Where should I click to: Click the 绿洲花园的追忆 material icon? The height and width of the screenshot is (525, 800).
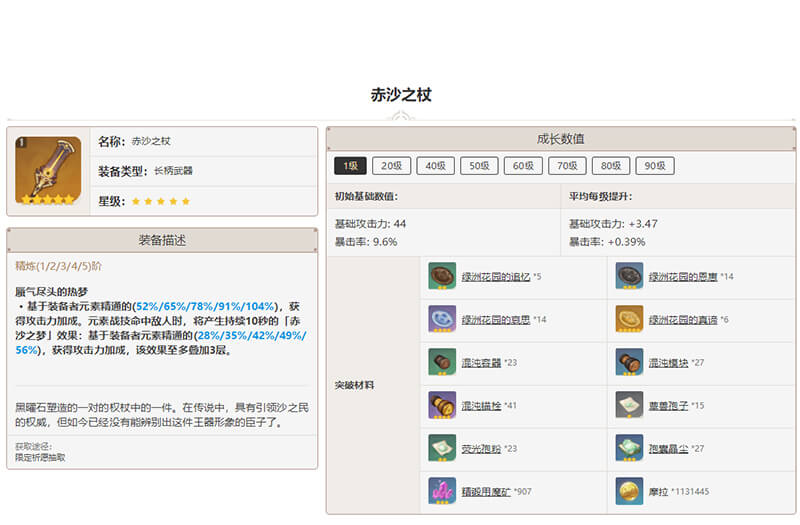pos(442,276)
